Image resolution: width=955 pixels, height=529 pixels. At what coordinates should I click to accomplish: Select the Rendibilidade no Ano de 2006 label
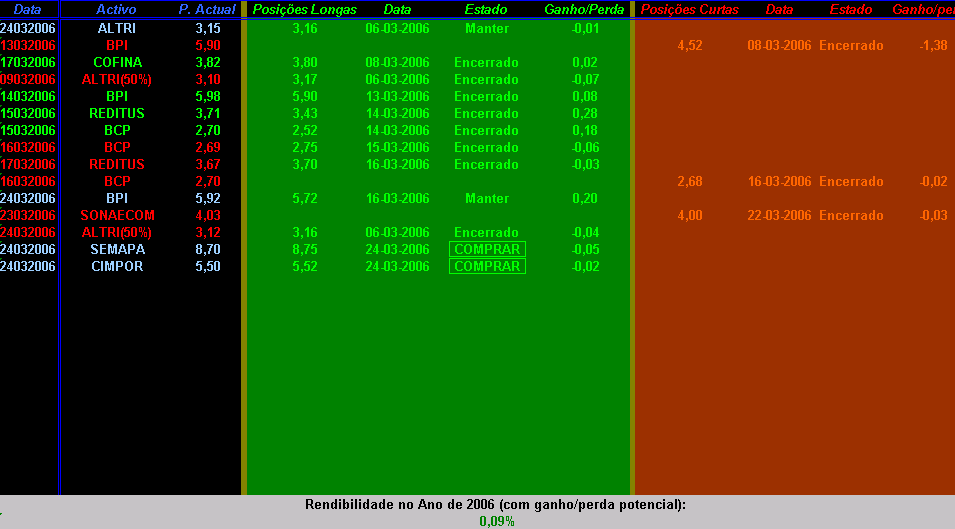[495, 504]
